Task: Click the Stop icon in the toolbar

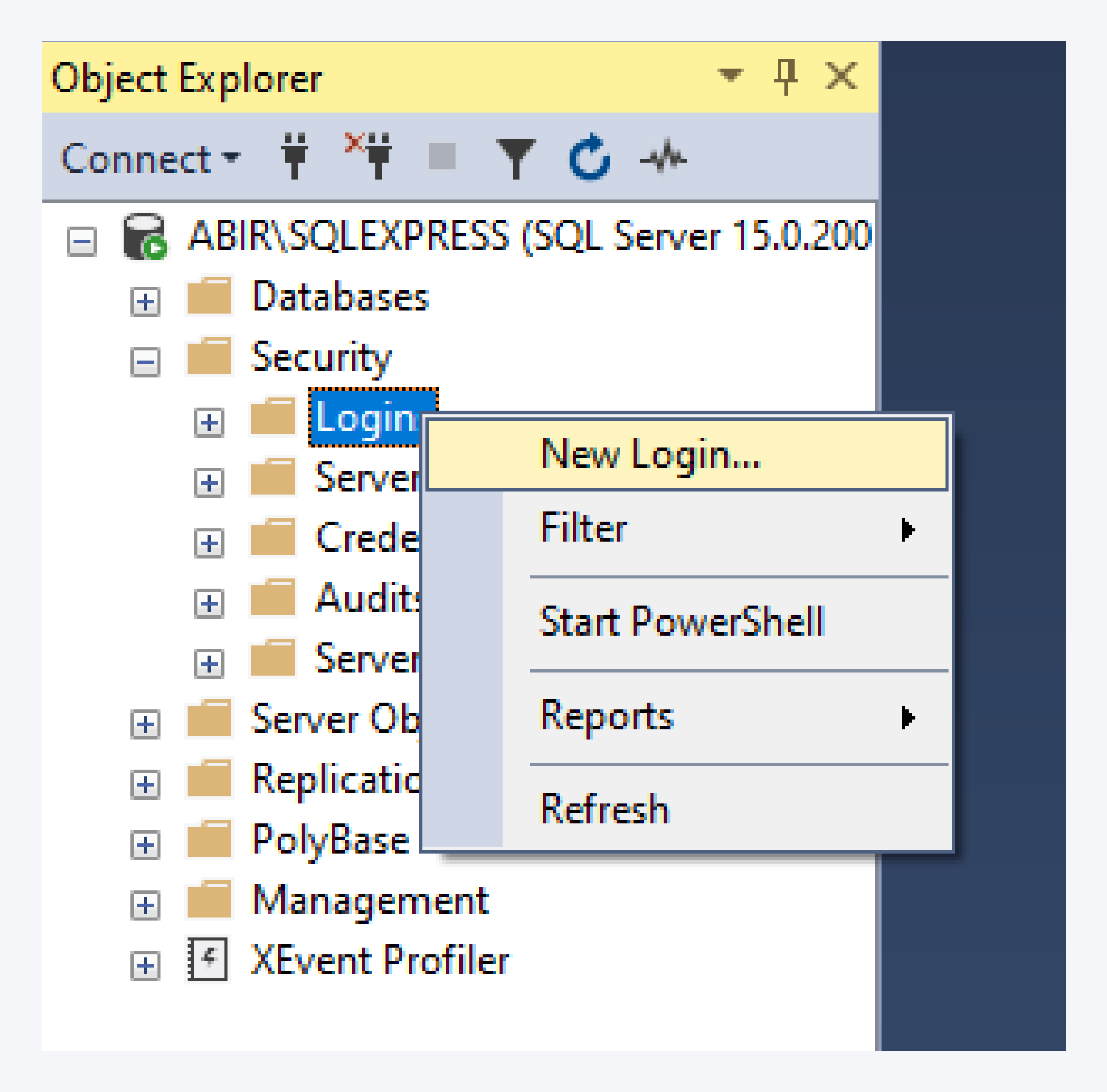Action: (442, 156)
